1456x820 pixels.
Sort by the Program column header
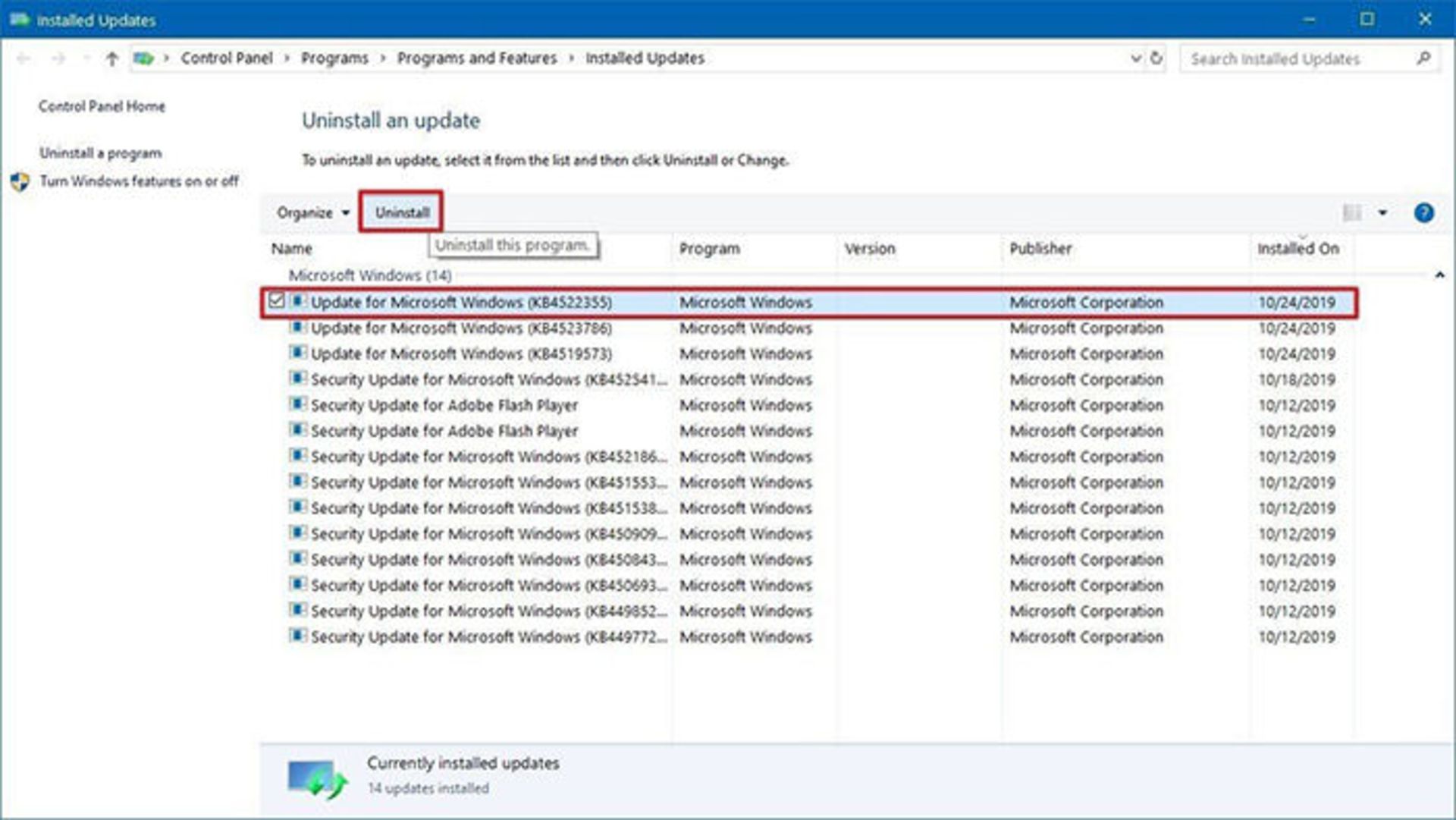[x=709, y=249]
